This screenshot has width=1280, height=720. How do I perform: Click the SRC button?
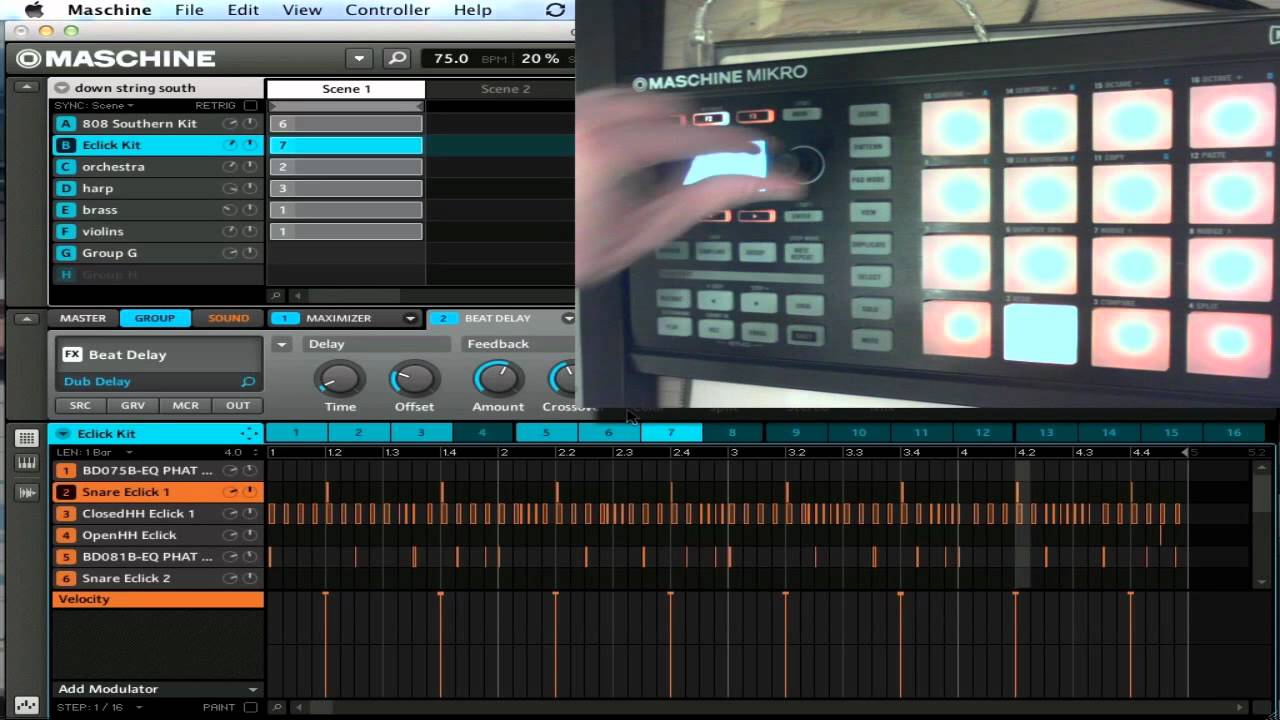click(x=80, y=406)
